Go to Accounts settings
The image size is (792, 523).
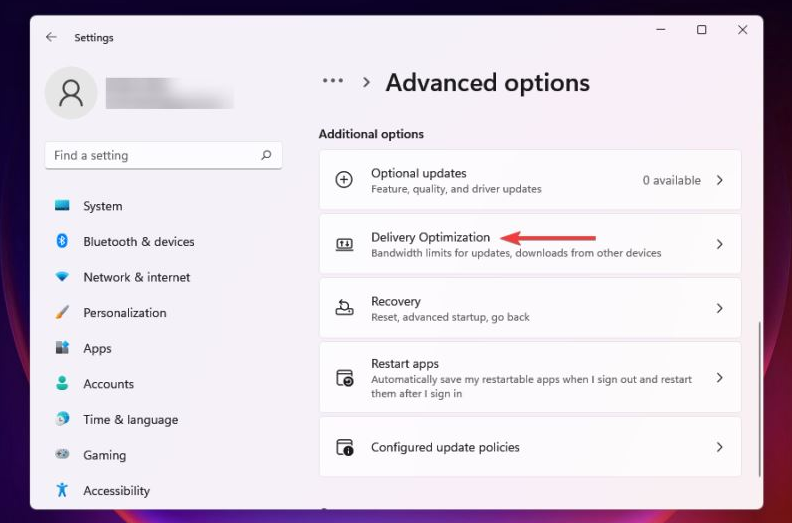108,384
